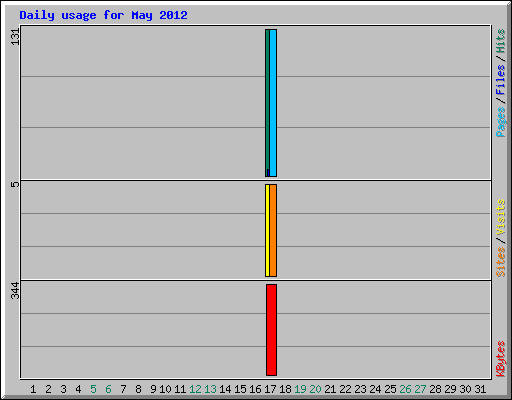Click day 30 on the x-axis
Viewport: 512px width, 400px height.
pos(465,389)
